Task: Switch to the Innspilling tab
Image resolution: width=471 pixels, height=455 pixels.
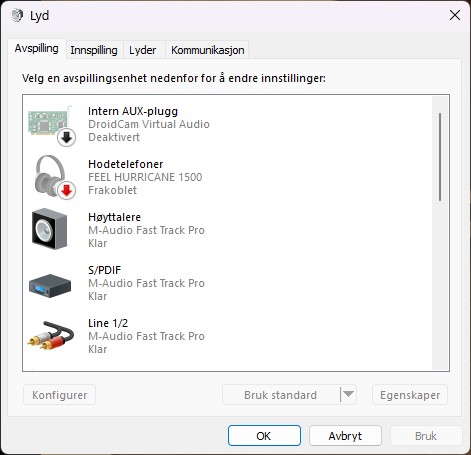Action: [x=94, y=50]
